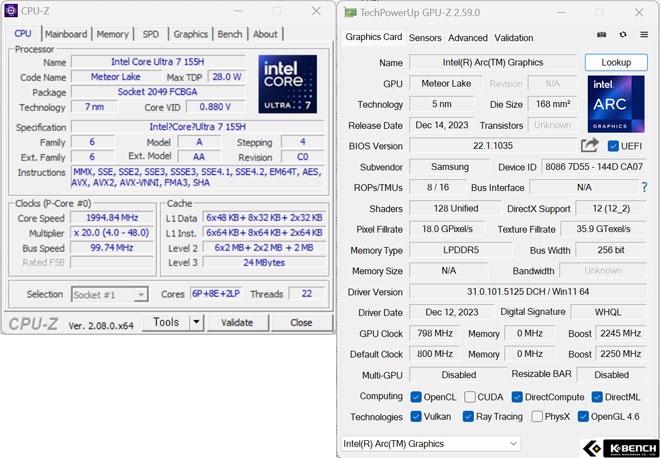Click the Level 3 cache value 24 MBytes
The height and width of the screenshot is (458, 660).
(264, 263)
